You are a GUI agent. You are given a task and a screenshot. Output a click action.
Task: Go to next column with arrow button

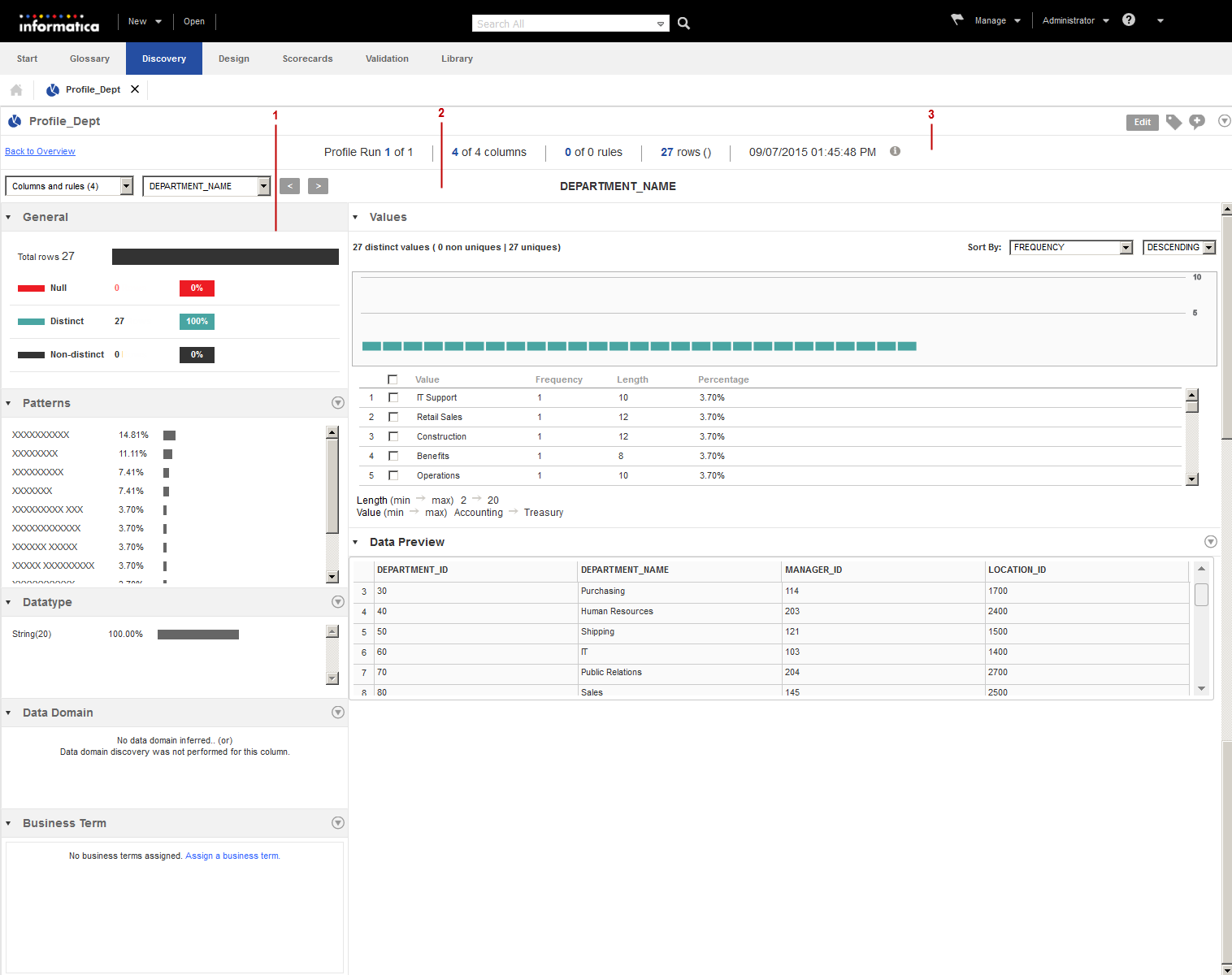pos(318,186)
